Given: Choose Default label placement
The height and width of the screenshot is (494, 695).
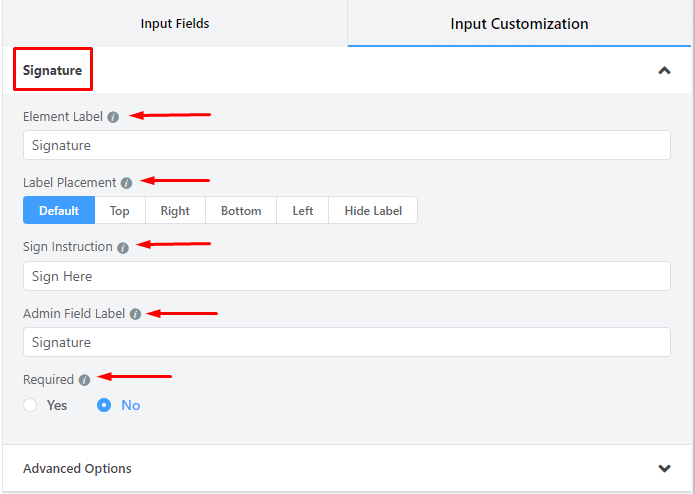Looking at the screenshot, I should pyautogui.click(x=59, y=210).
